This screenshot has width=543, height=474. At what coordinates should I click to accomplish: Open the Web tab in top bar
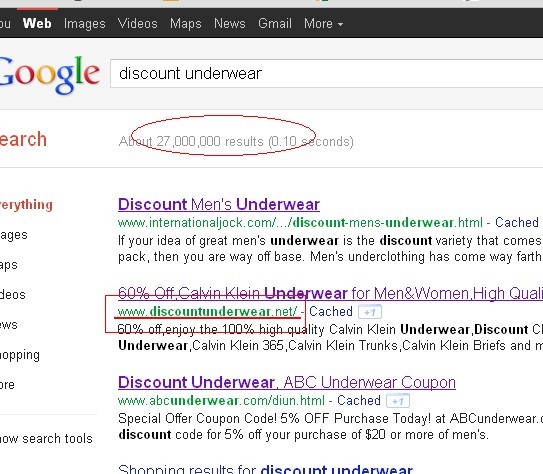pyautogui.click(x=37, y=24)
